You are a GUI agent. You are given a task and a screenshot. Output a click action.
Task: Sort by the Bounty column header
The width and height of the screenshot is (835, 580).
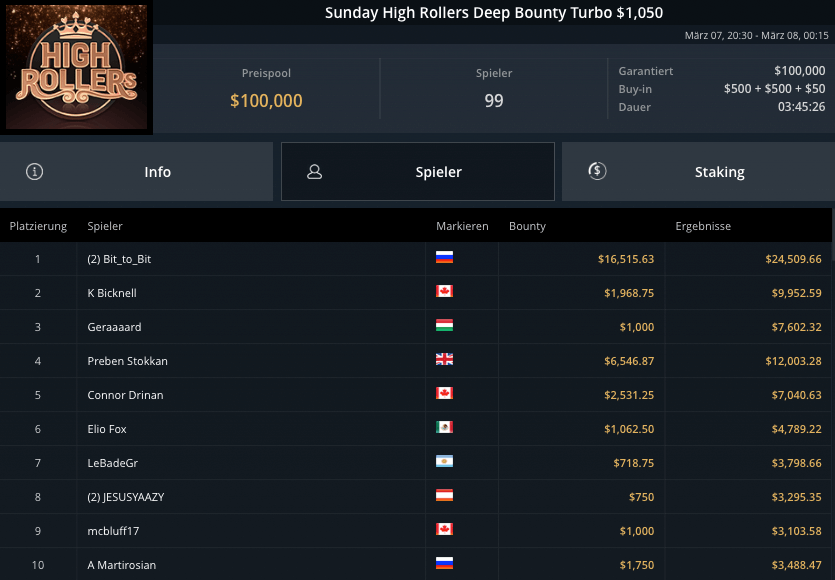pos(527,226)
